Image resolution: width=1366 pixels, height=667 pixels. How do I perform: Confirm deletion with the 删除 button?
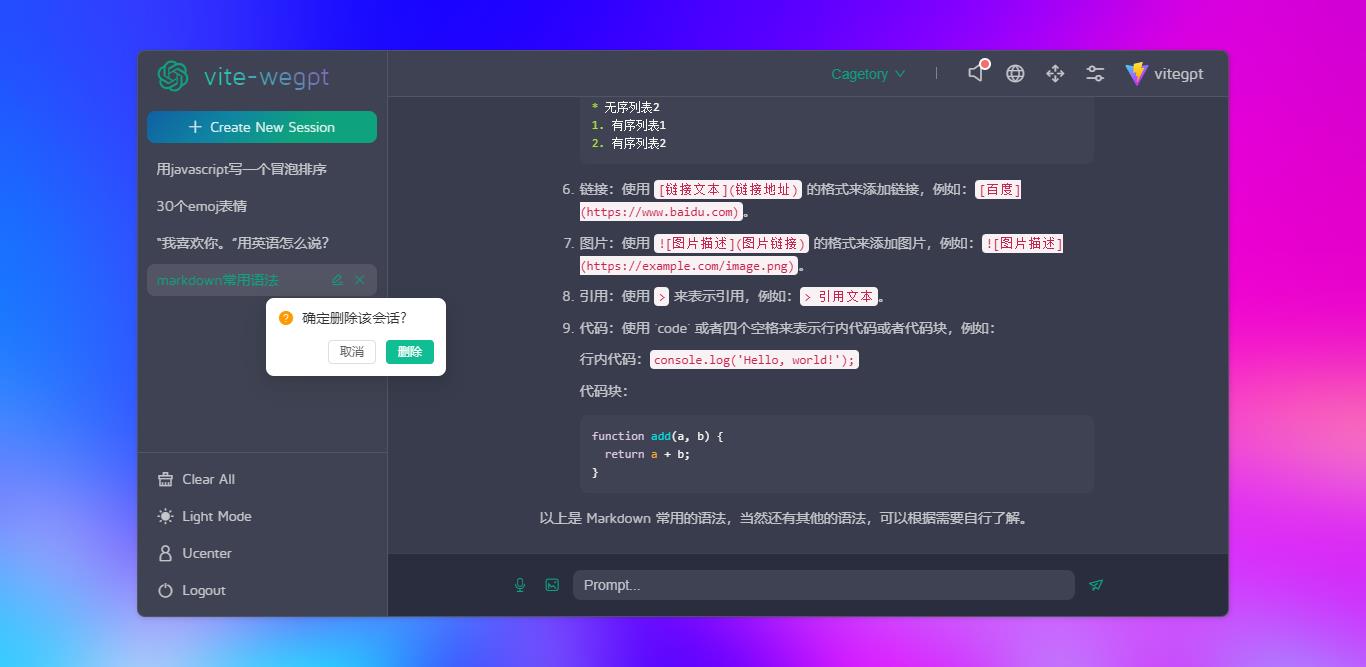410,352
